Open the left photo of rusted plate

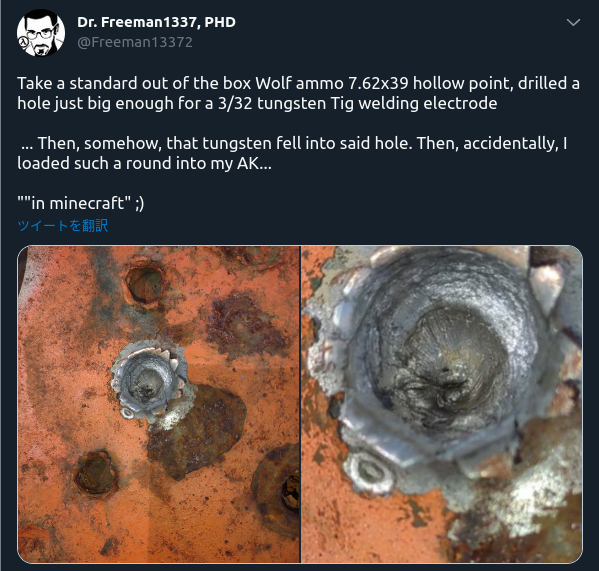159,404
